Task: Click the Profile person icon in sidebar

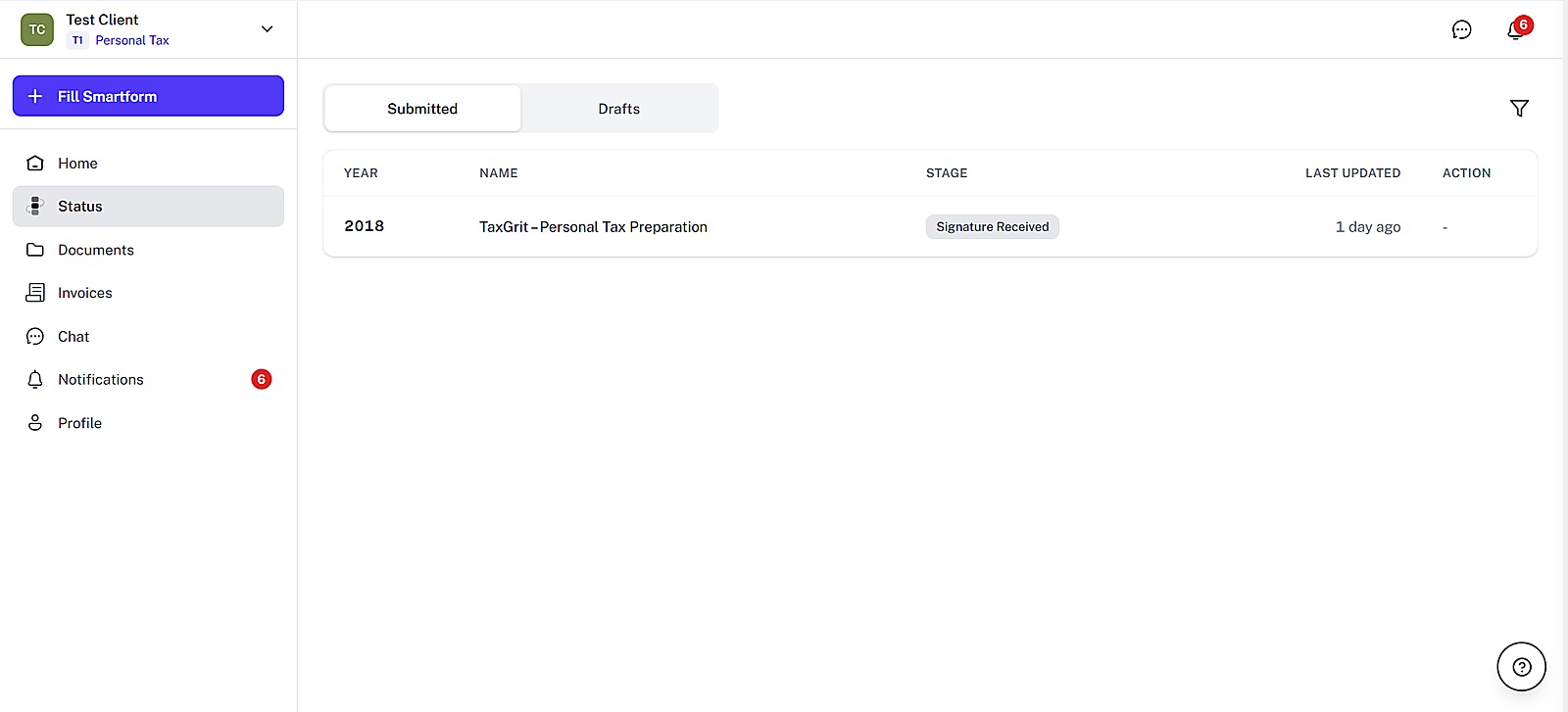Action: [x=35, y=423]
